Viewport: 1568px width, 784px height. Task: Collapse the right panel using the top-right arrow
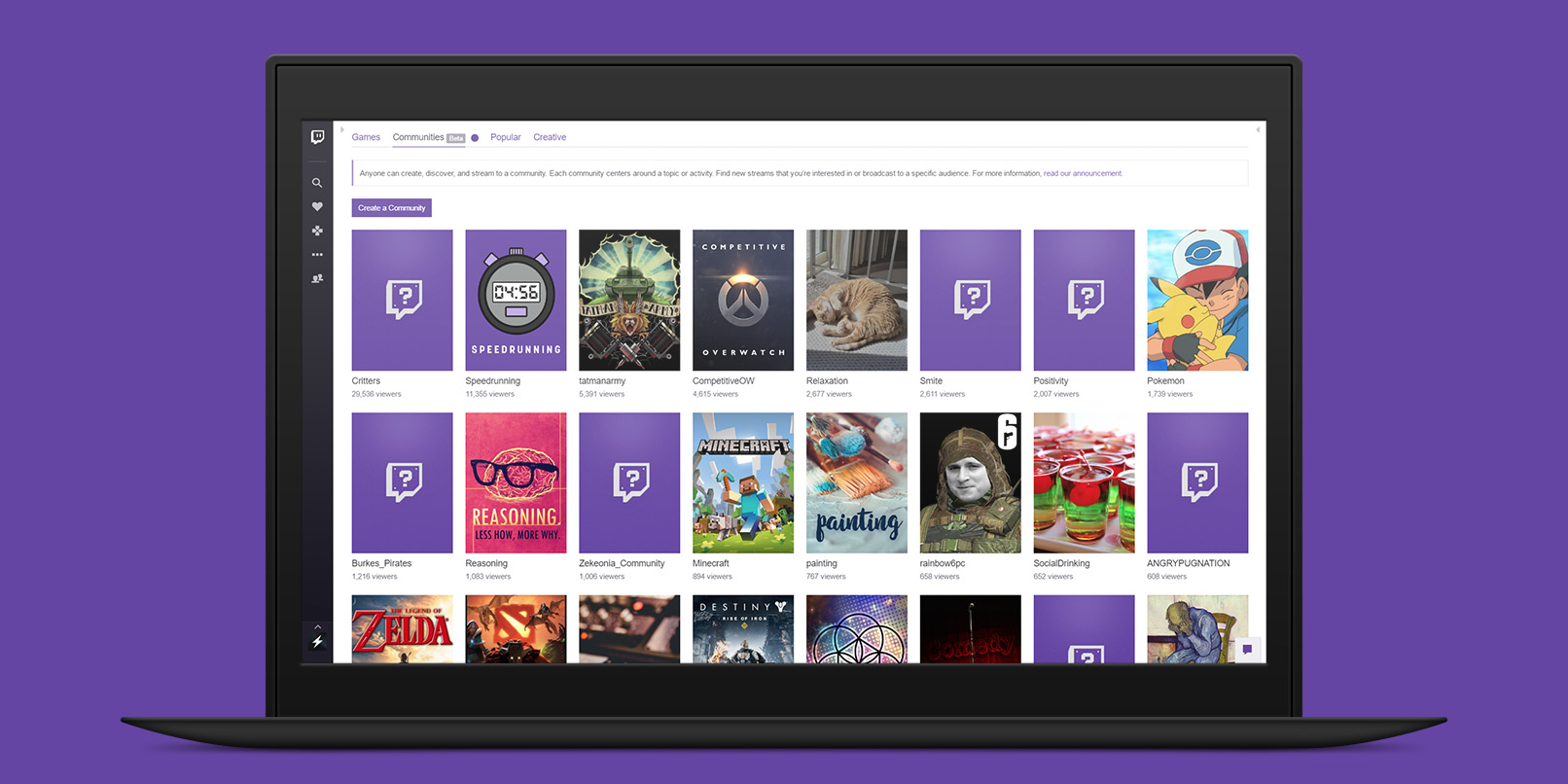(1258, 129)
